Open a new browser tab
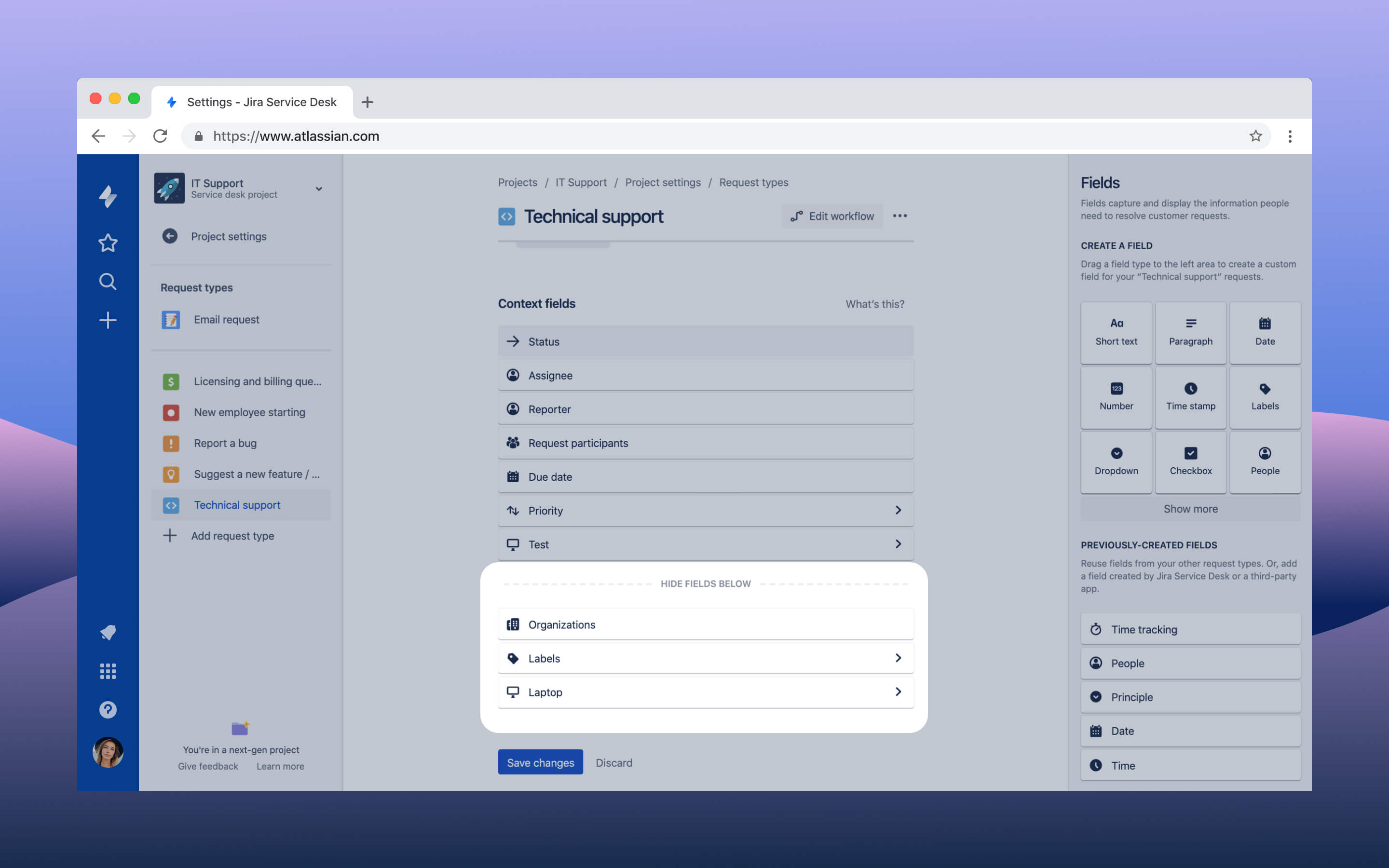Image resolution: width=1389 pixels, height=868 pixels. (x=368, y=102)
